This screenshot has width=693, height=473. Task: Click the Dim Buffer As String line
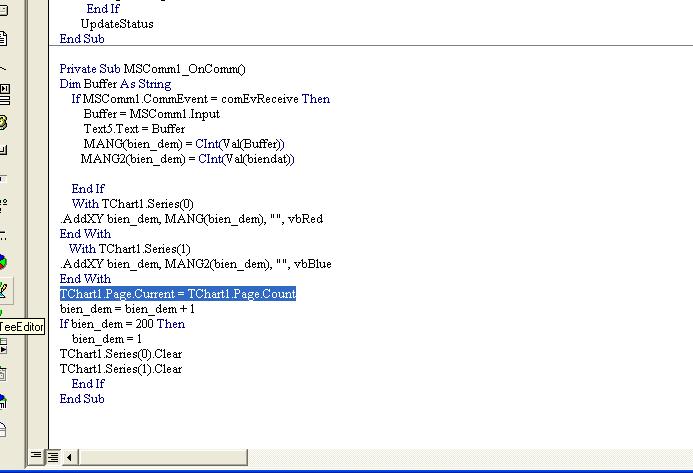[115, 84]
